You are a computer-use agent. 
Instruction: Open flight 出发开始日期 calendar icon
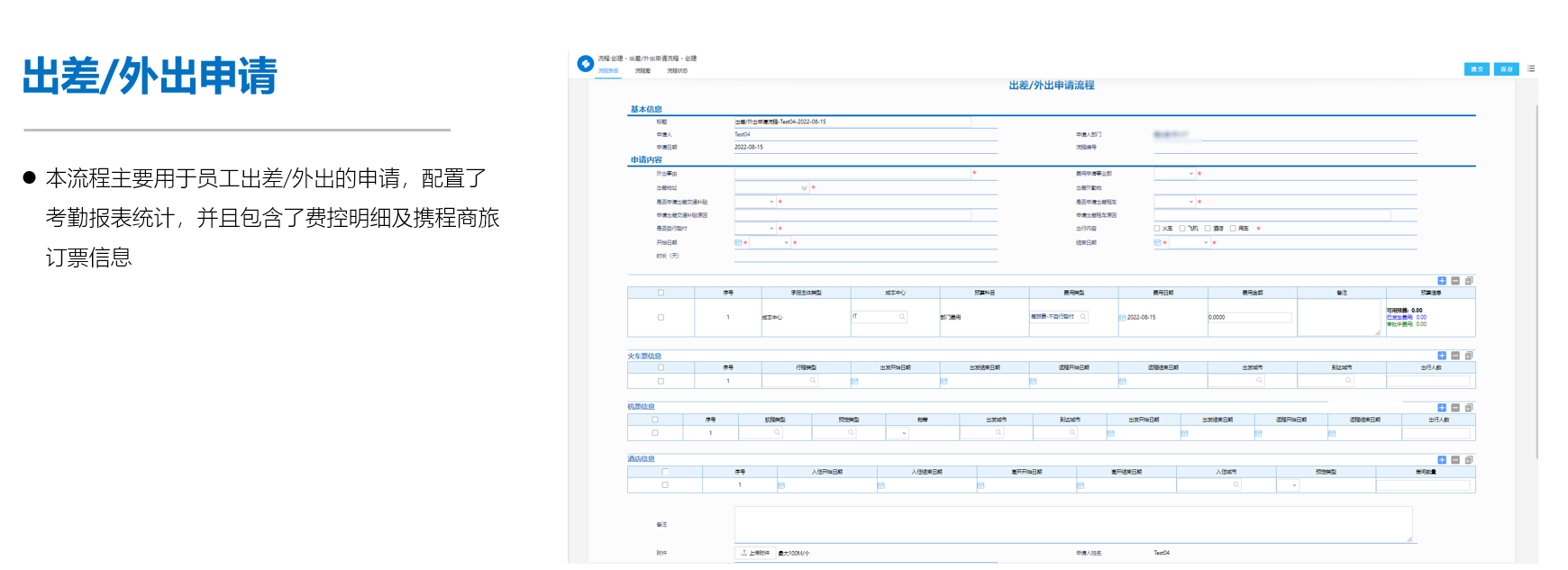point(1110,434)
